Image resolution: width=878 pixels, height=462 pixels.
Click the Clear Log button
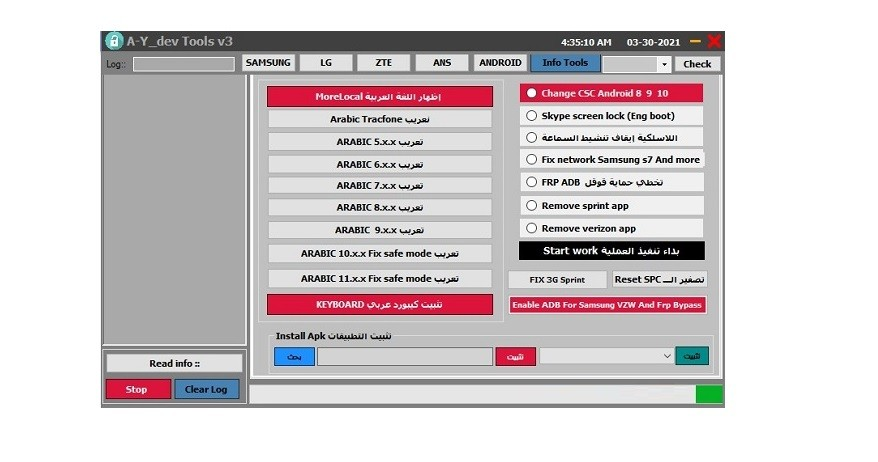[206, 389]
